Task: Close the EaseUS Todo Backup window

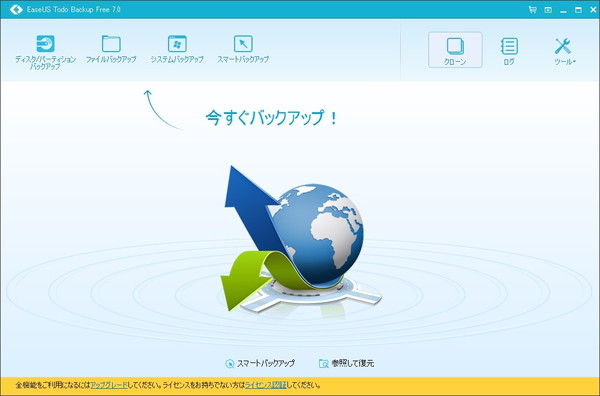Action: (593, 10)
